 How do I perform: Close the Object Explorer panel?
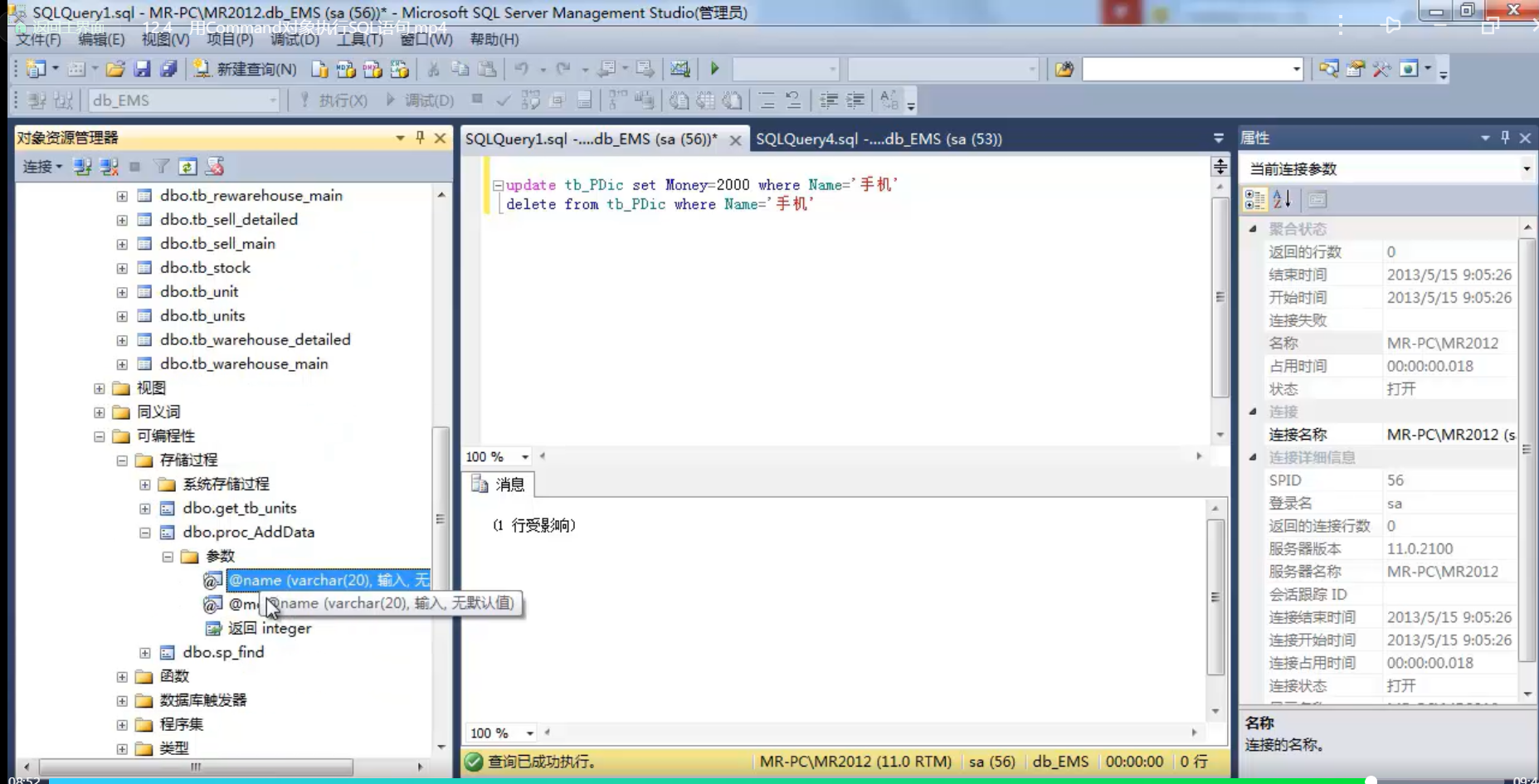441,138
